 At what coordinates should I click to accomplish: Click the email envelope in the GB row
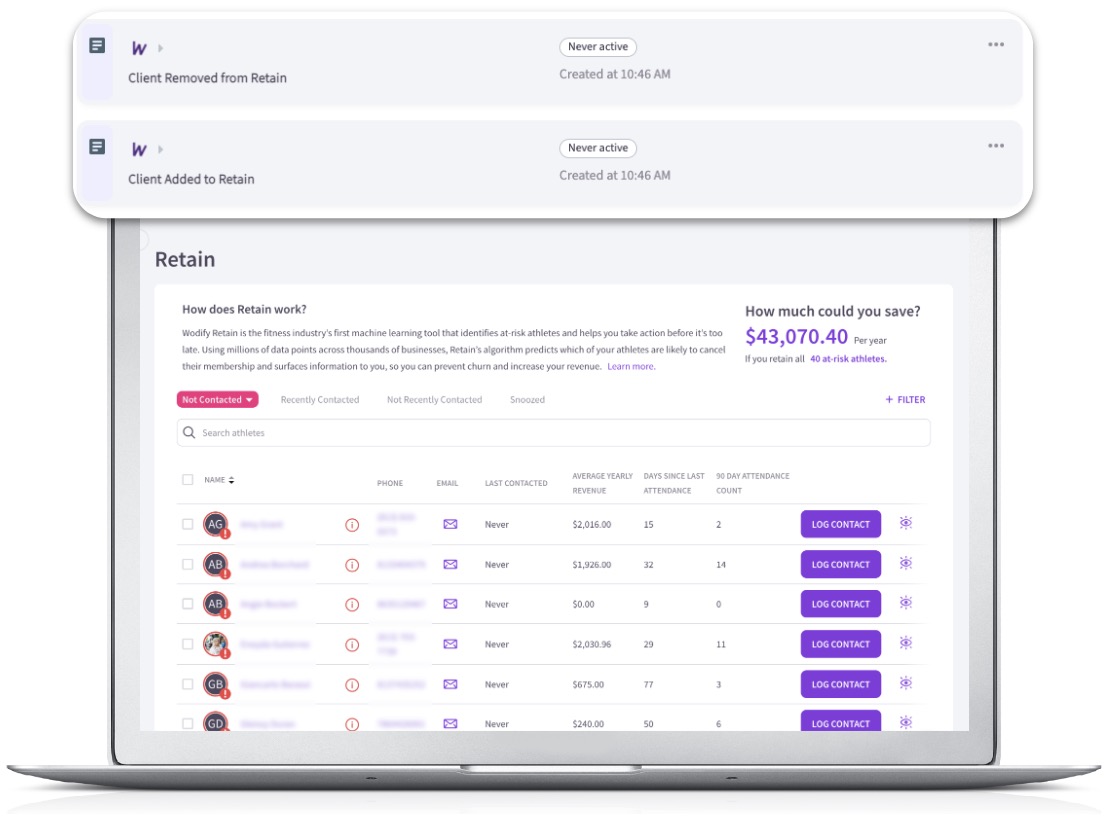point(450,684)
